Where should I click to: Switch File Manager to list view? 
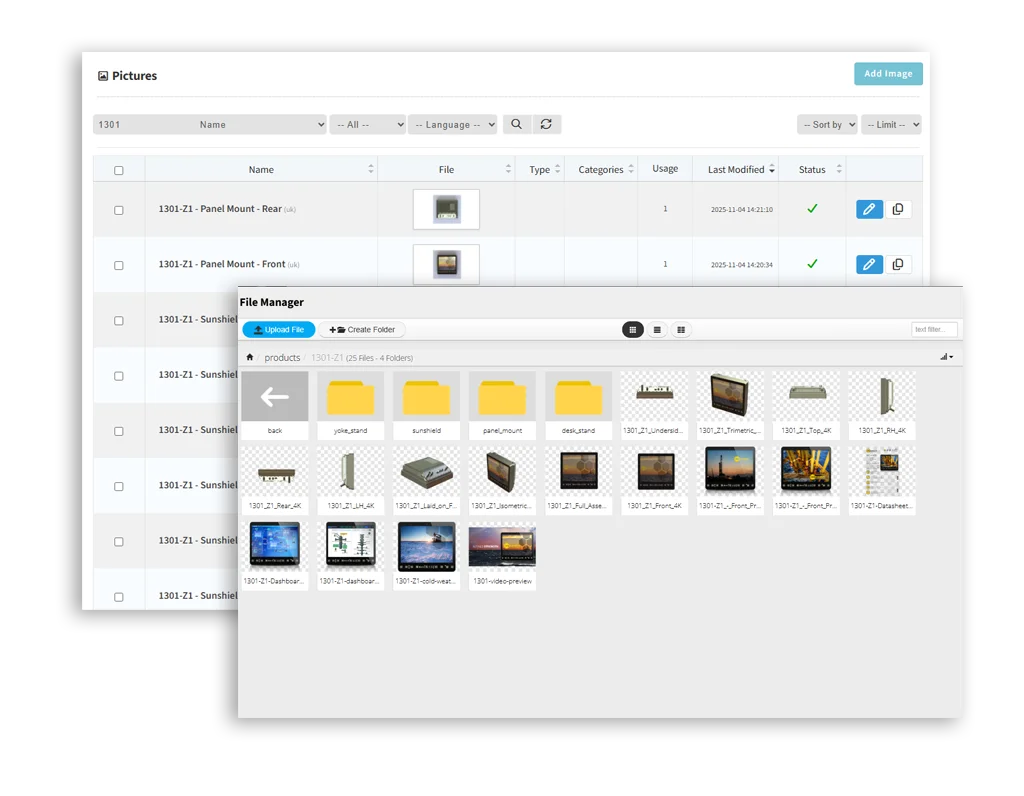click(x=657, y=328)
